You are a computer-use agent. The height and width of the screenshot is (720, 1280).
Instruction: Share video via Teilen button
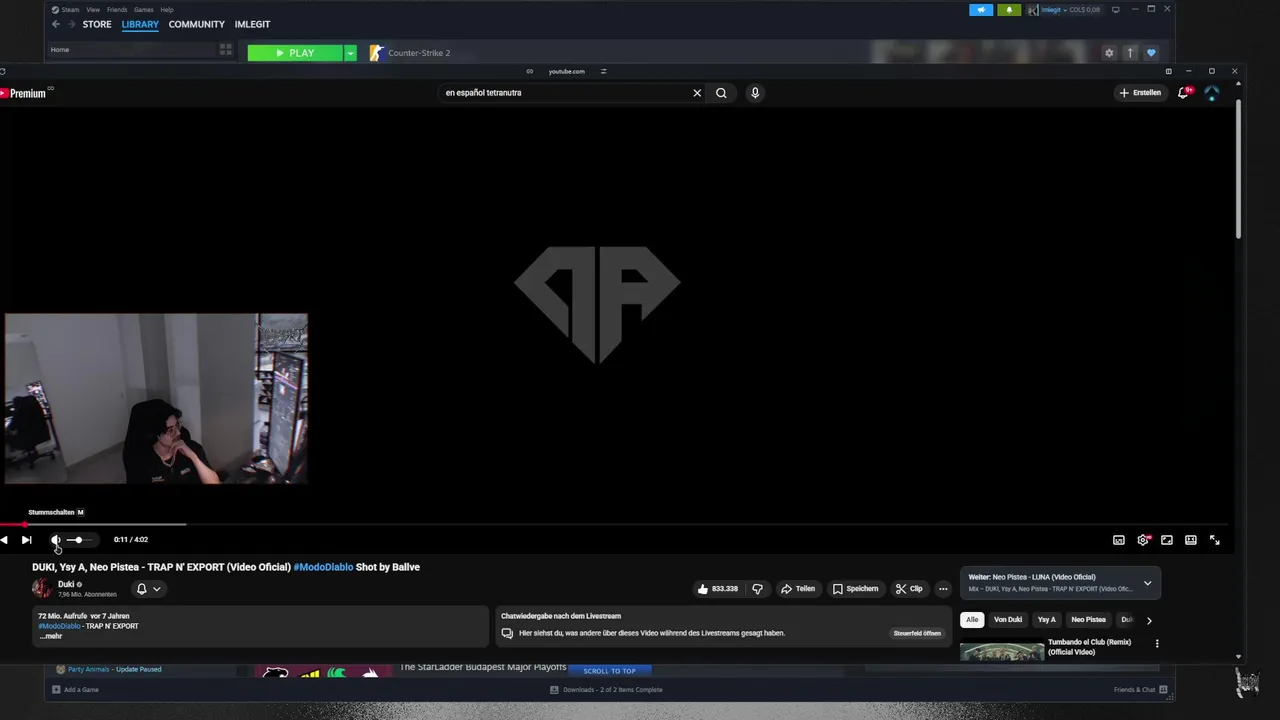798,589
